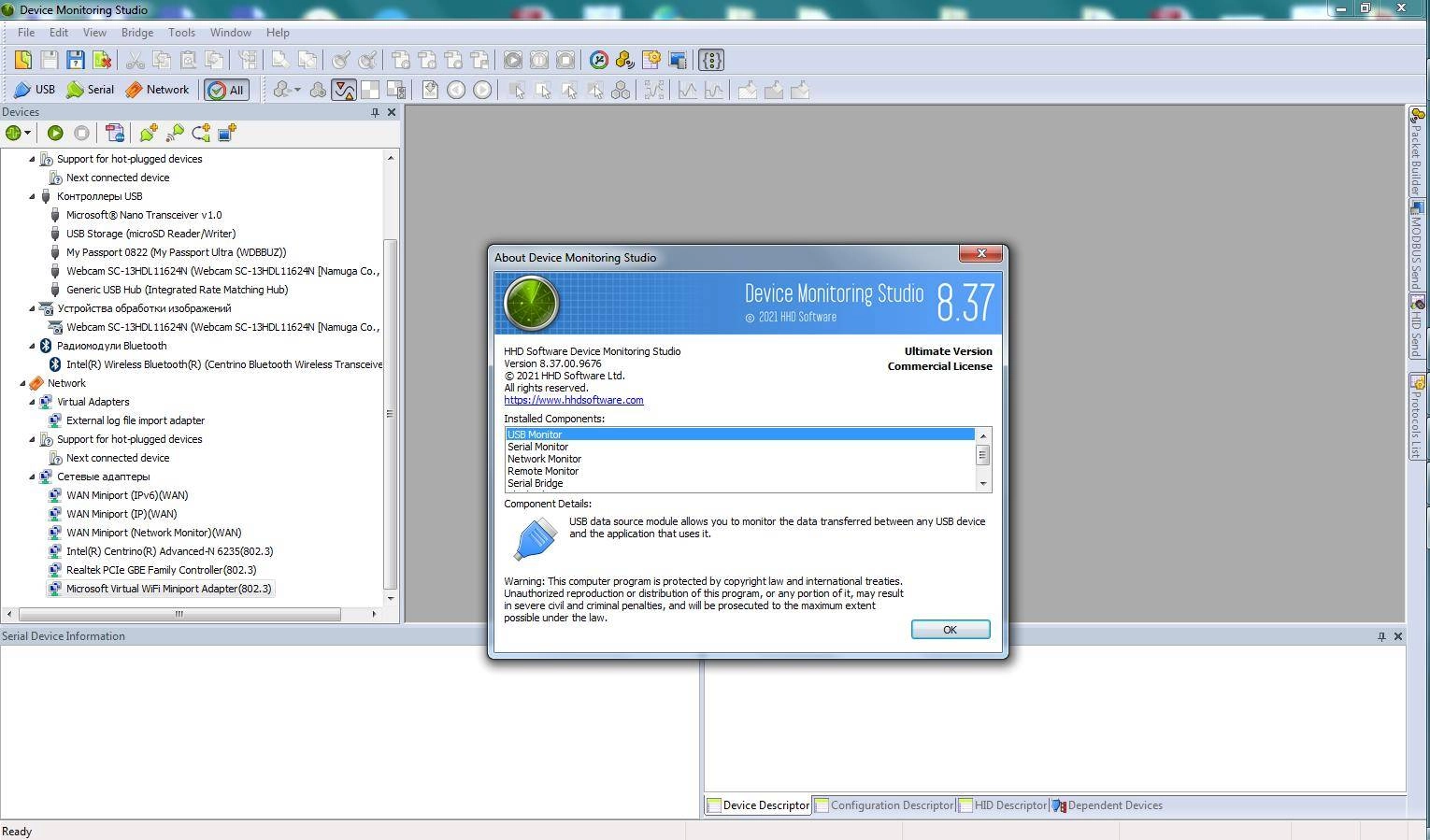Screen dimensions: 1430x840
Task: Toggle the Network device filter
Action: [x=157, y=90]
